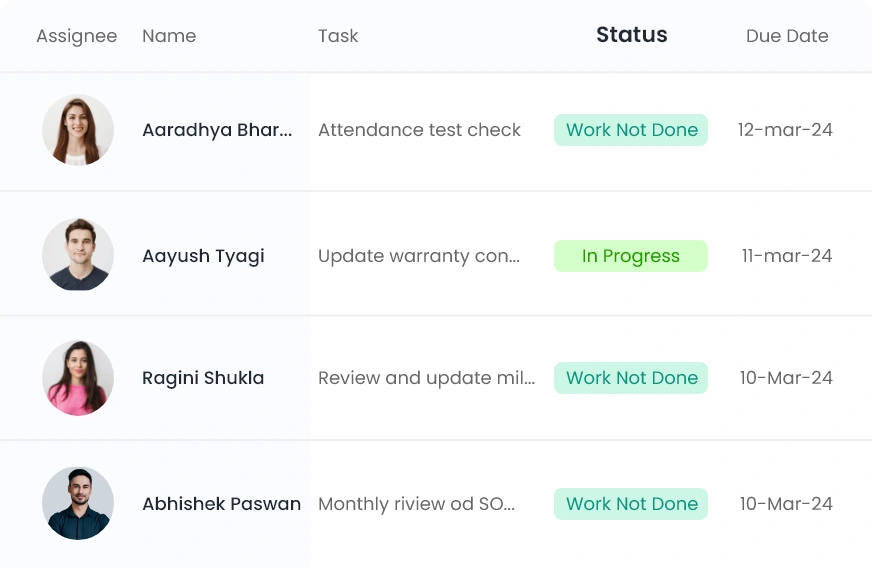This screenshot has height=568, width=872.
Task: Click Aayush Tyagi's avatar picture
Action: [x=78, y=255]
